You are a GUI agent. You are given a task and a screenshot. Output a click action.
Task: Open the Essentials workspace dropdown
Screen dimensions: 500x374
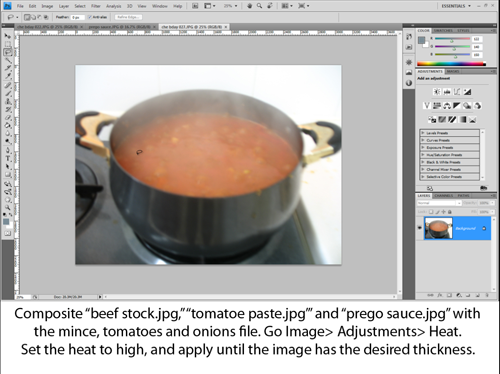point(456,6)
